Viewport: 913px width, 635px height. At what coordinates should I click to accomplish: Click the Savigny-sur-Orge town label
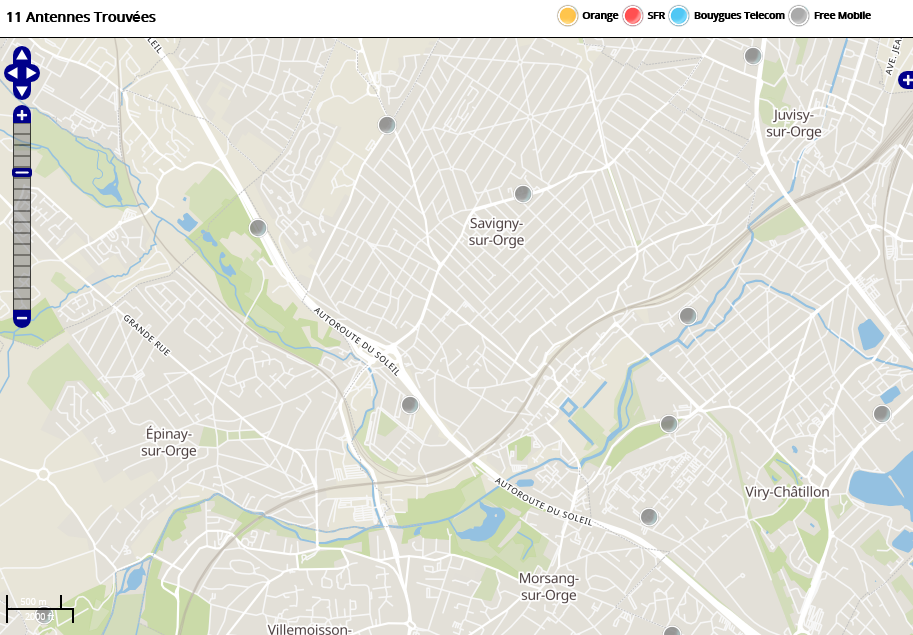[x=497, y=232]
